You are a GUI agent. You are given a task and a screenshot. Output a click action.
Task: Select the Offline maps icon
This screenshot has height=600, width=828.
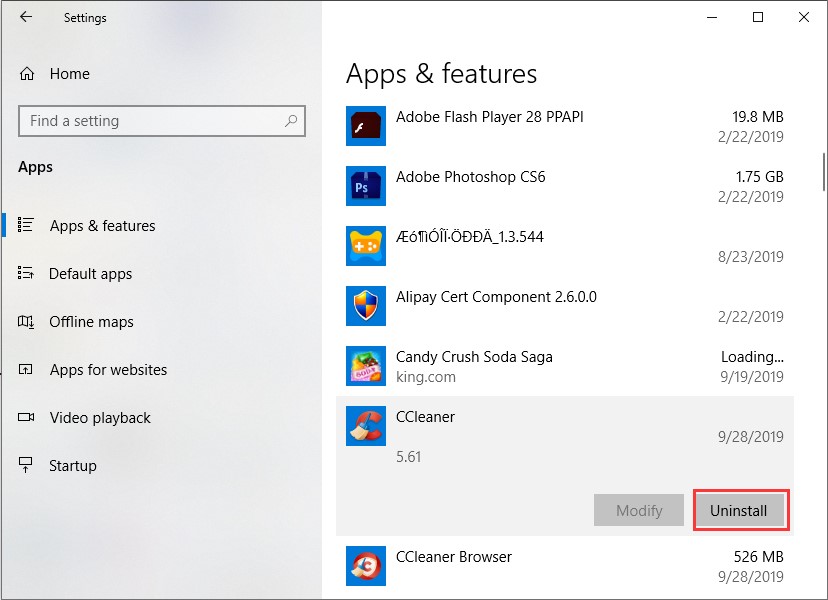(26, 321)
